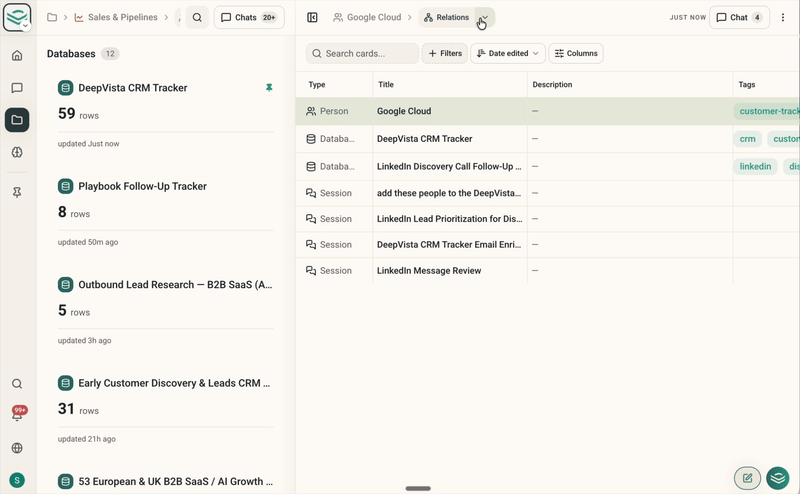Image resolution: width=800 pixels, height=494 pixels.
Task: Click the crm tag
Action: point(747,139)
